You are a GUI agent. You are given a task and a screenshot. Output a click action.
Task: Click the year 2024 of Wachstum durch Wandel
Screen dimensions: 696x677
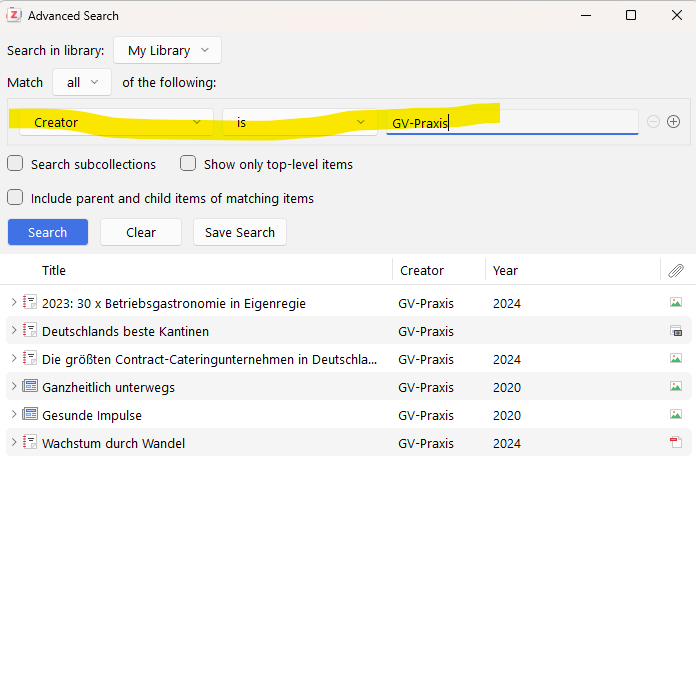[506, 443]
